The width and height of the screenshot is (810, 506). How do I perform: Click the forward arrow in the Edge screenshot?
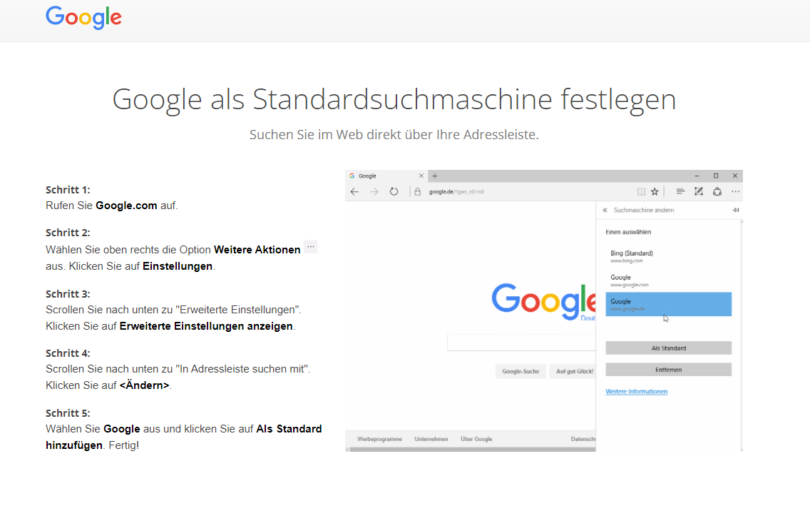tap(374, 192)
